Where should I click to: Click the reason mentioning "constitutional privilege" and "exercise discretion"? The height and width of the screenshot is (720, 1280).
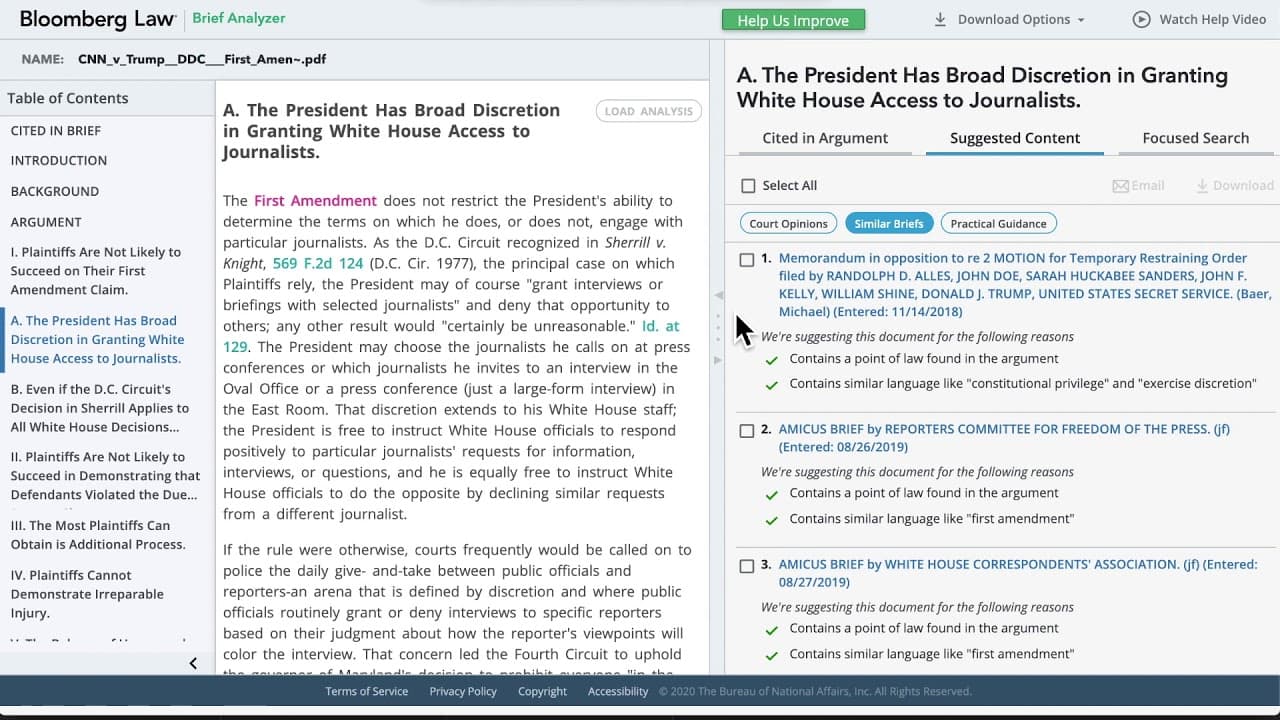pos(1022,384)
